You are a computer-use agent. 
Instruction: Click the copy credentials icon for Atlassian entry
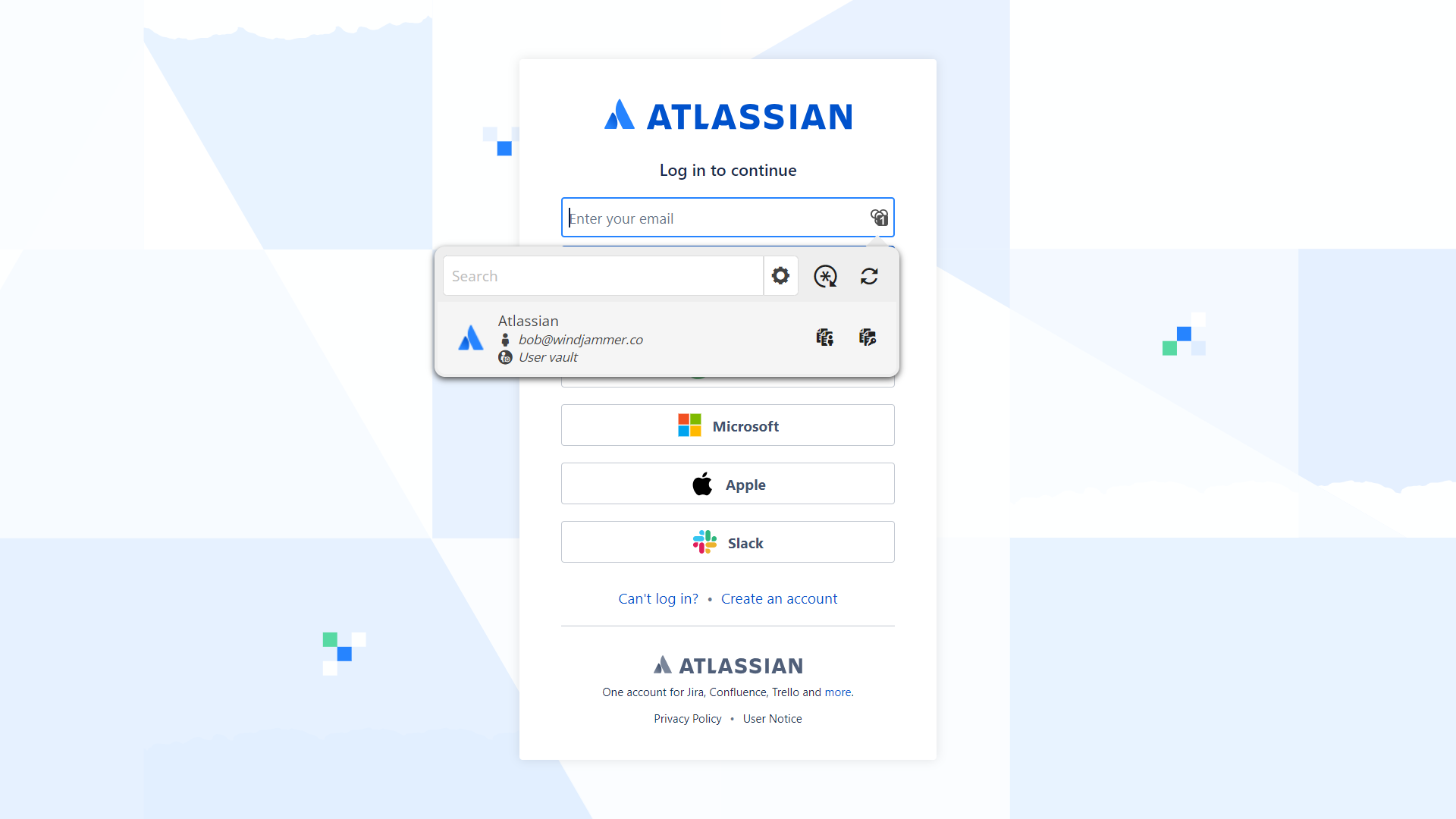825,337
